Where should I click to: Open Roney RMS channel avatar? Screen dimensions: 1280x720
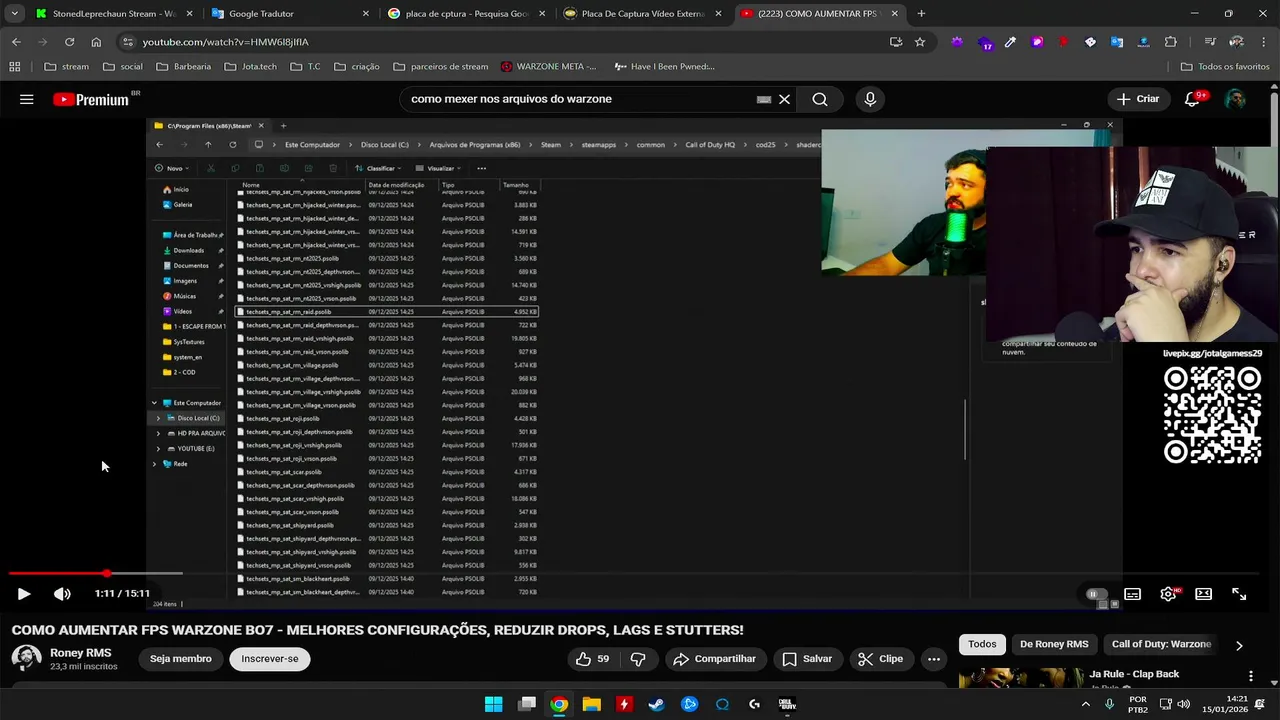tap(26, 658)
